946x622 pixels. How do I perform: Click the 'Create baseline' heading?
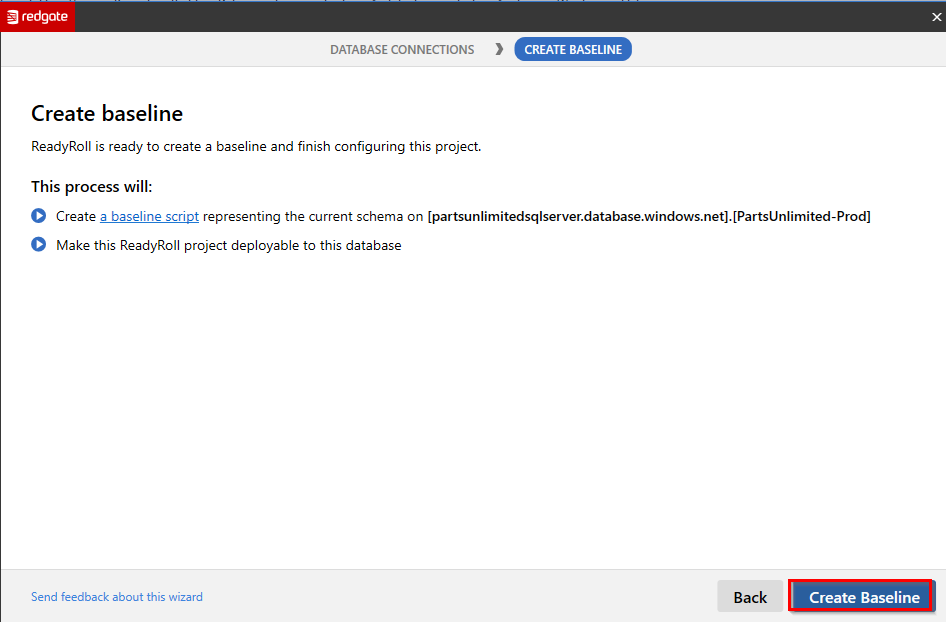[x=107, y=113]
